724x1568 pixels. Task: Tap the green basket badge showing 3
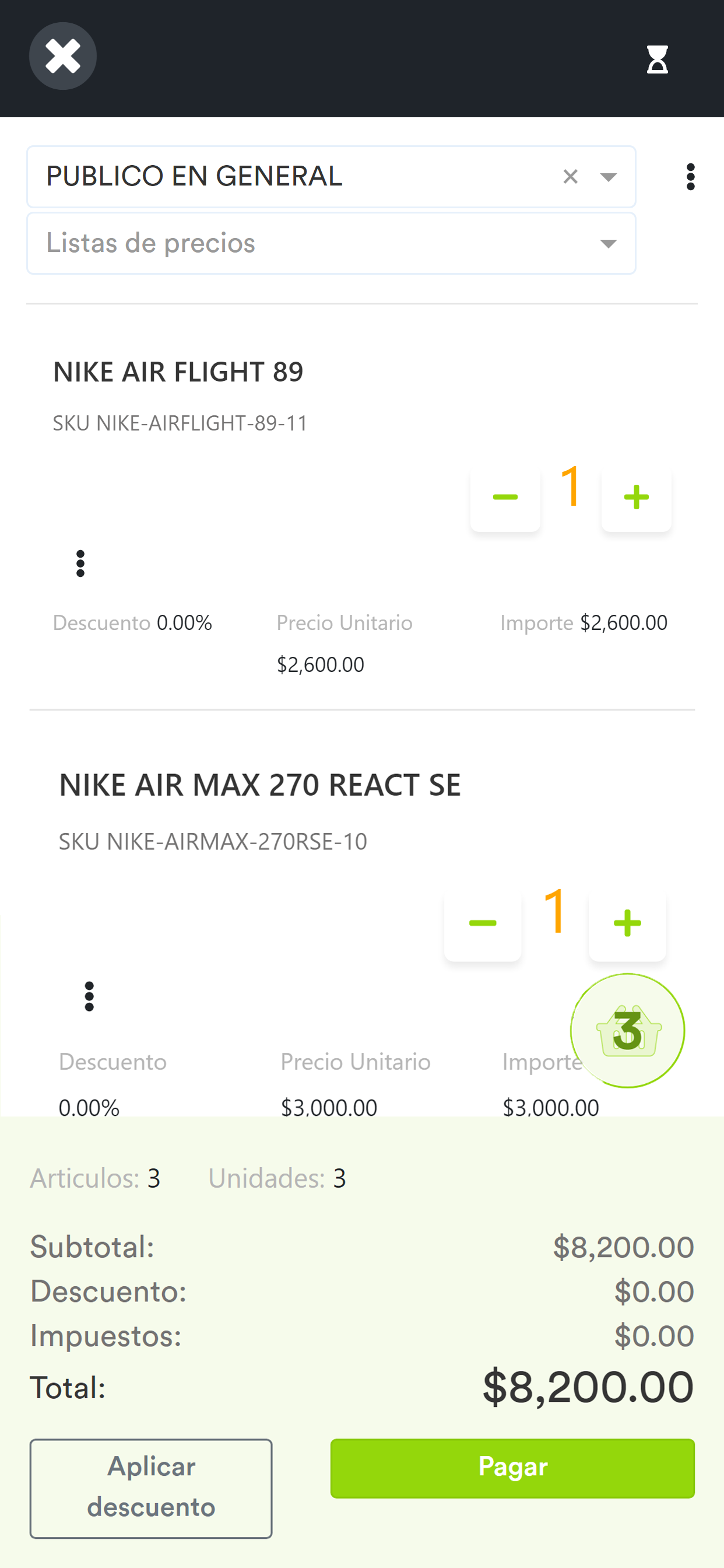coord(627,1031)
